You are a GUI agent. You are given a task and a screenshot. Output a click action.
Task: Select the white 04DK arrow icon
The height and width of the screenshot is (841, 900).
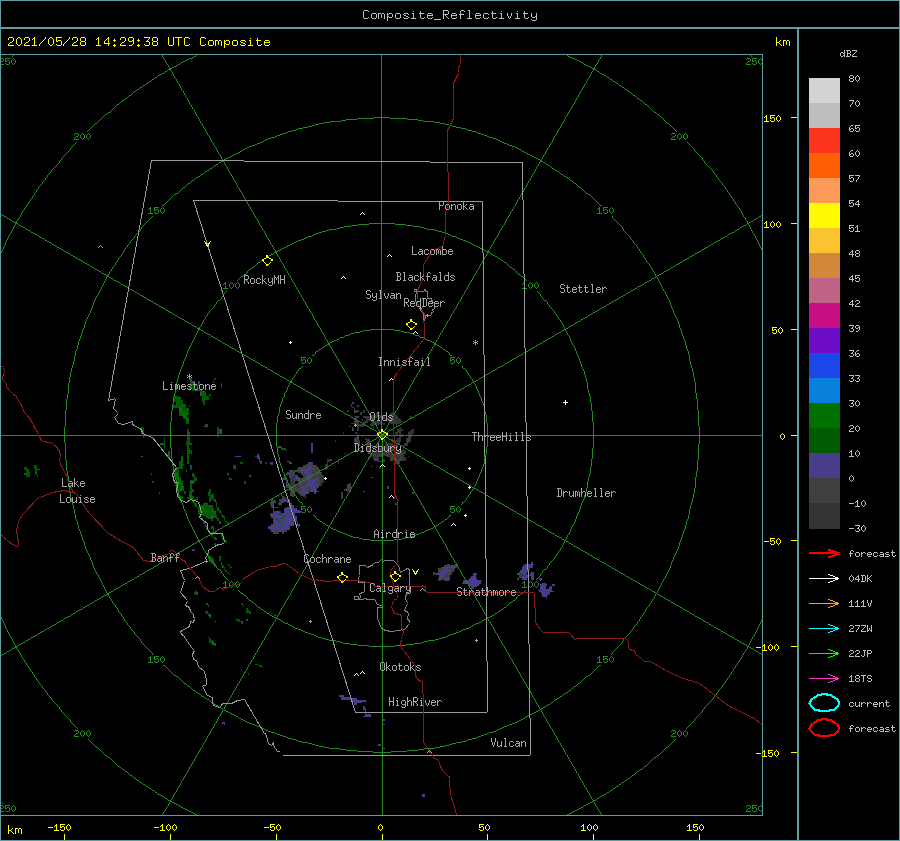tap(824, 578)
